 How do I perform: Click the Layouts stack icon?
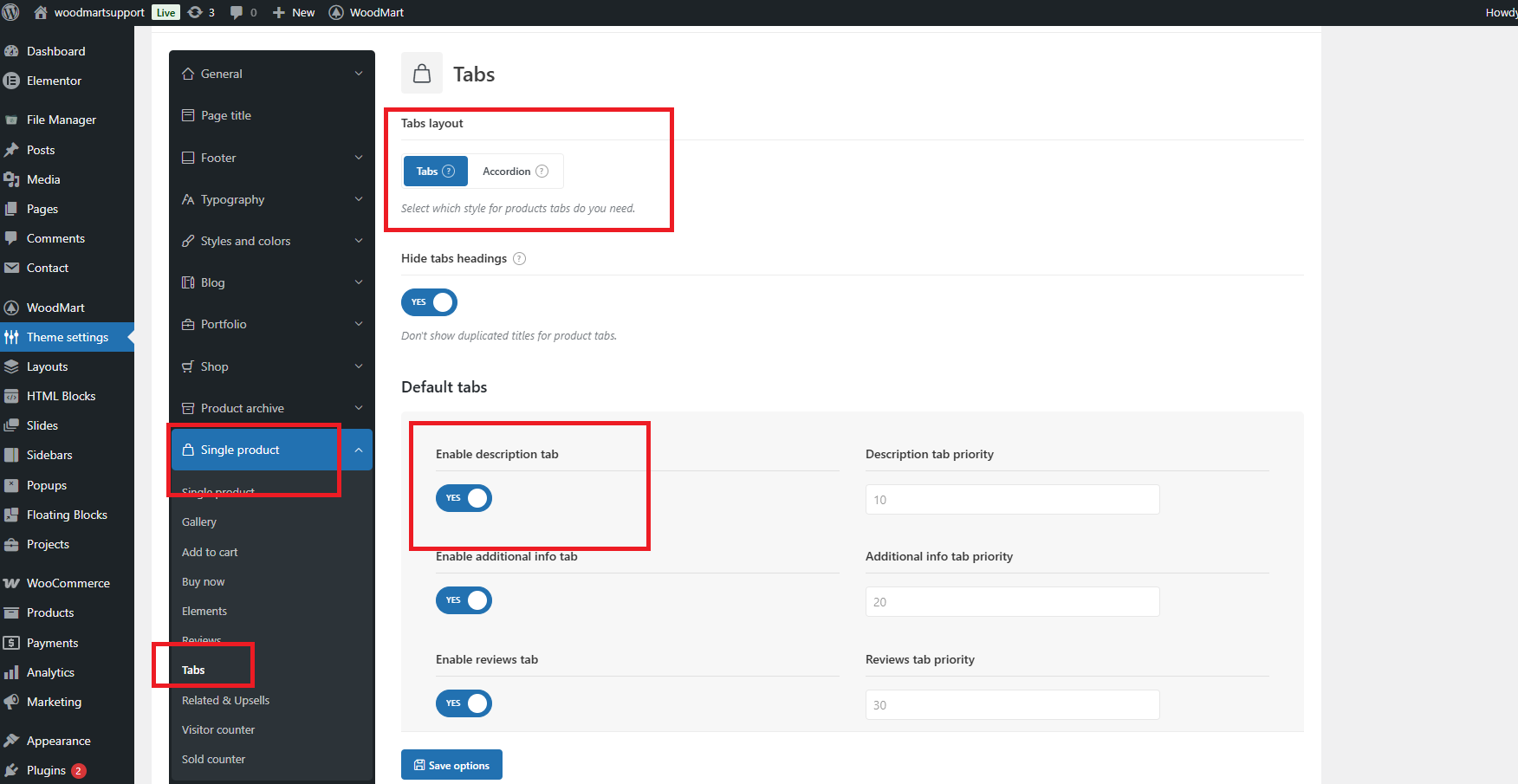11,366
